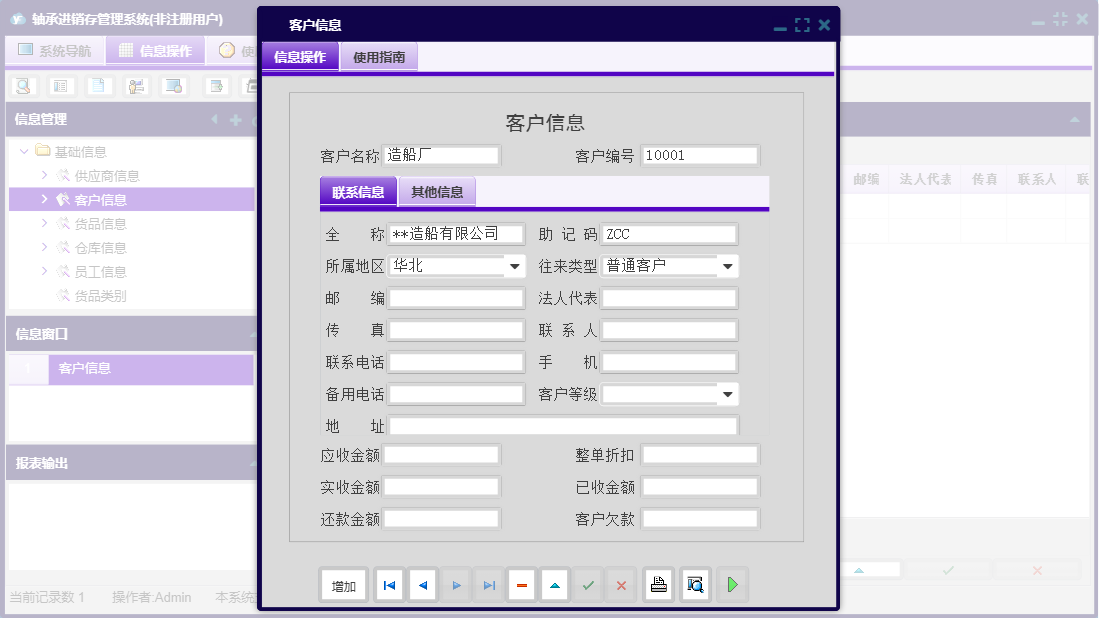Open the 客户等级 customer level dropdown
The width and height of the screenshot is (1099, 618).
coord(728,394)
